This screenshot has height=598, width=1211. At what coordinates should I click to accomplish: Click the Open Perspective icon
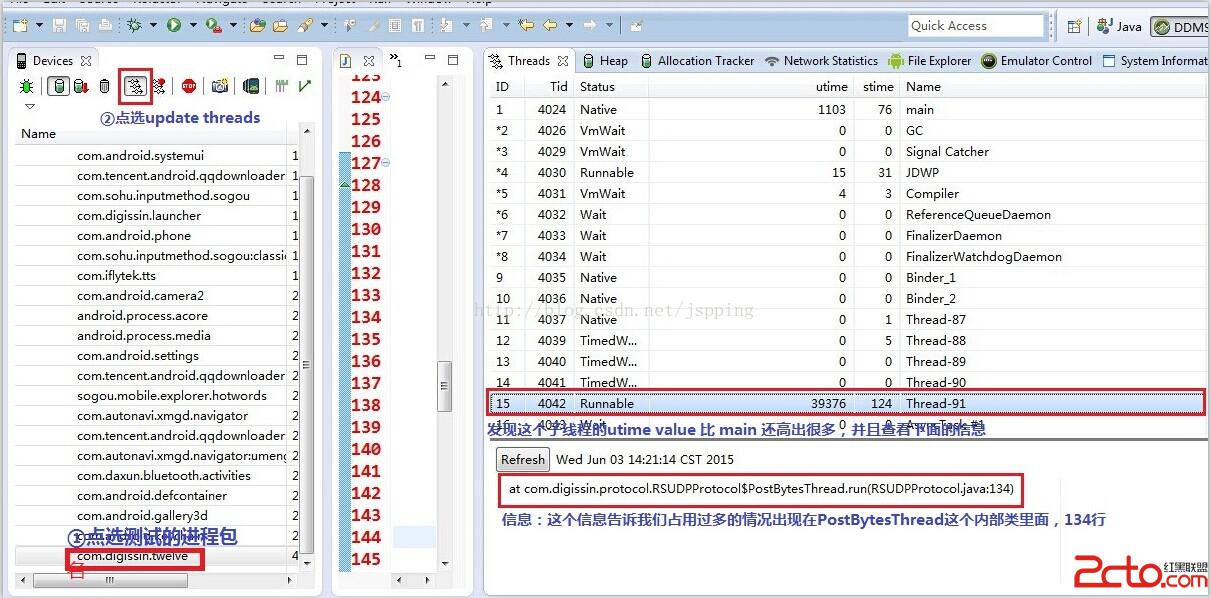coord(1074,27)
